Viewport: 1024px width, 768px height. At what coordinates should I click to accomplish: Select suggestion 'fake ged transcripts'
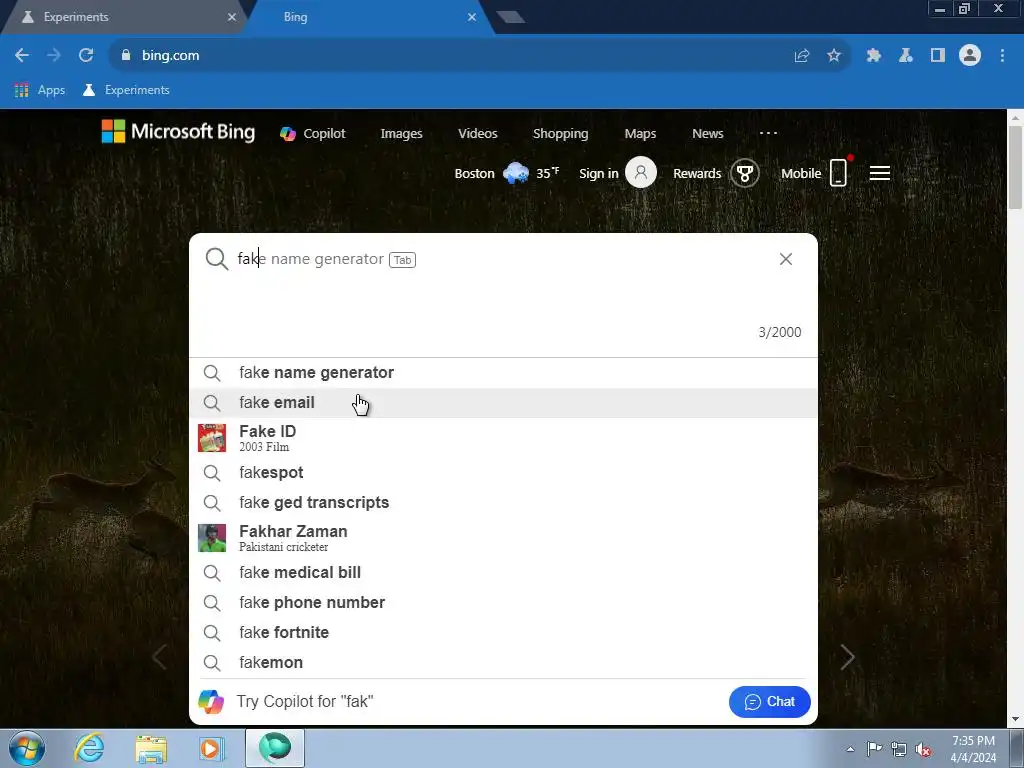[x=503, y=503]
